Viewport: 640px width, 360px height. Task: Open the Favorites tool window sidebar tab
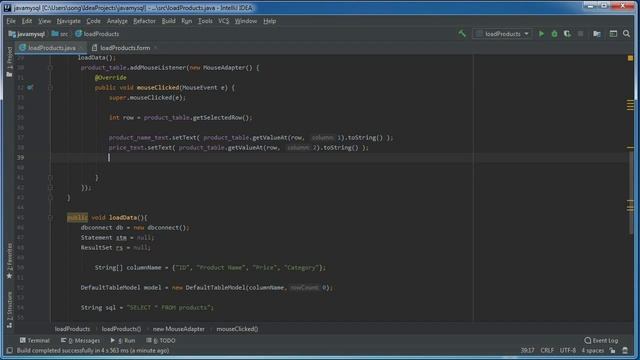9,261
